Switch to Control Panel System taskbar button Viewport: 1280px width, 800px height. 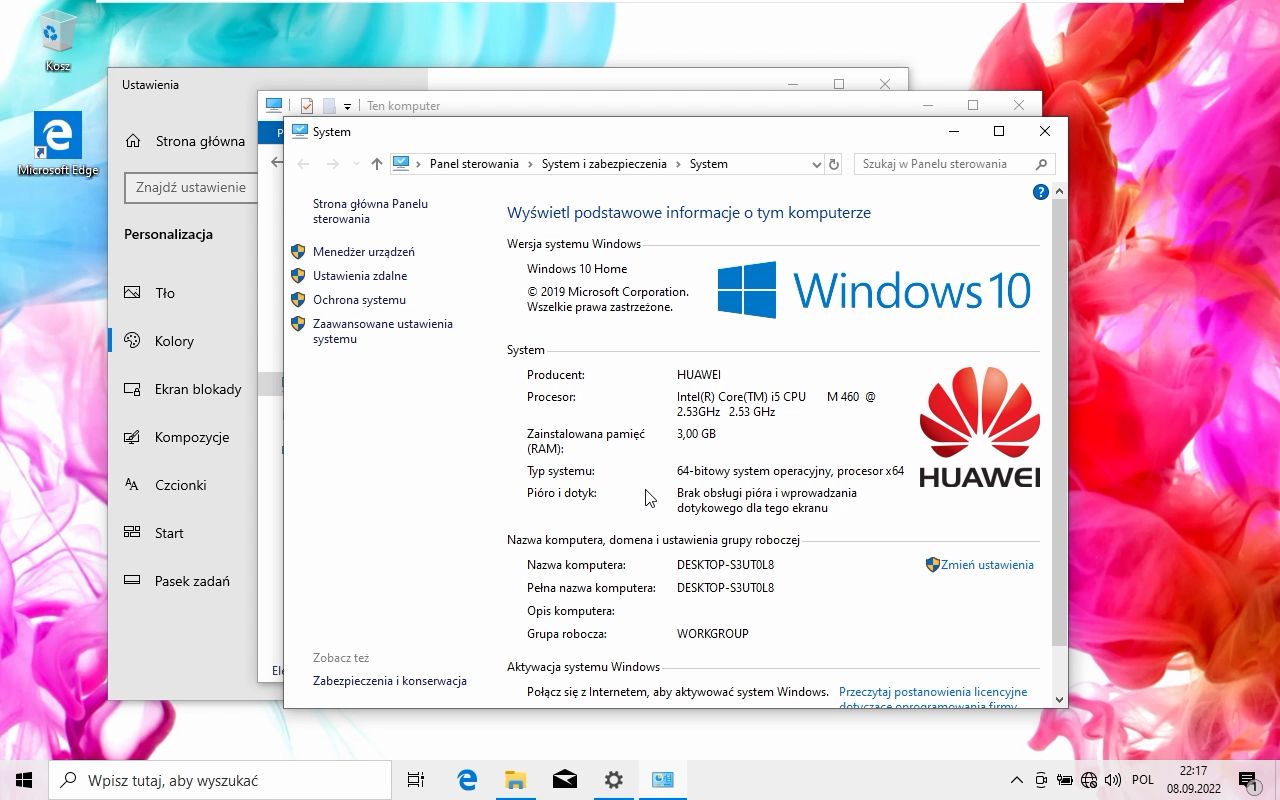click(662, 780)
